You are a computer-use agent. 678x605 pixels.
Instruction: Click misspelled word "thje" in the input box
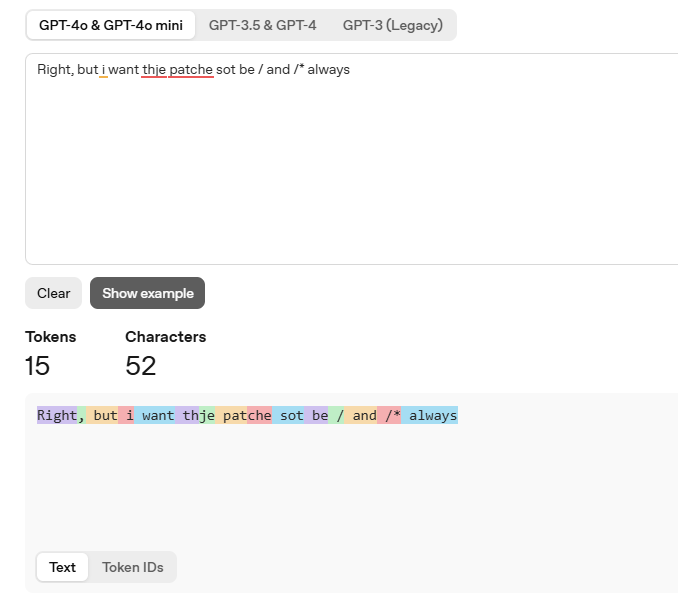pos(154,70)
